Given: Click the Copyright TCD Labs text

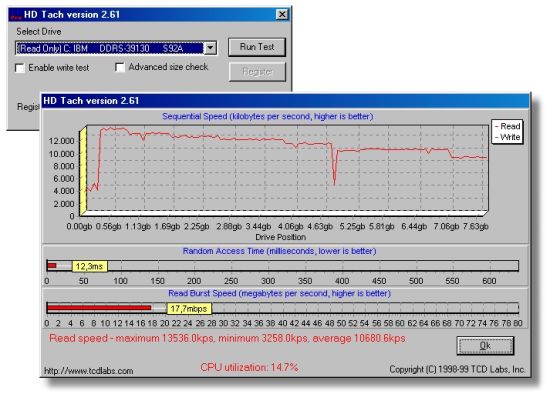Looking at the screenshot, I should coord(457,369).
